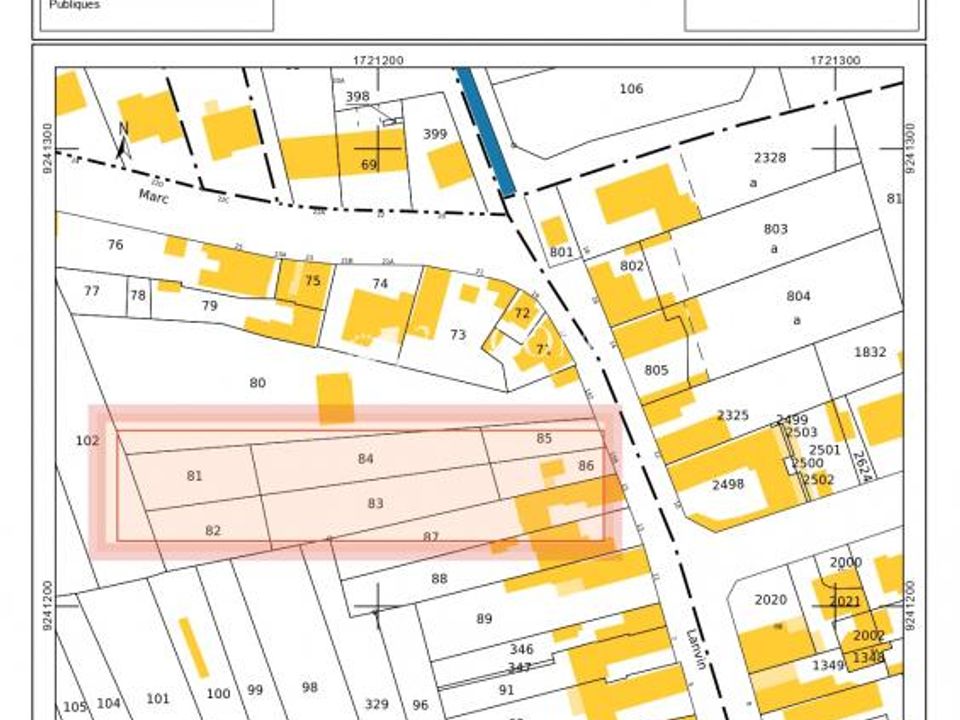Select parcel number 804
Screen dimensions: 960x720
point(798,296)
